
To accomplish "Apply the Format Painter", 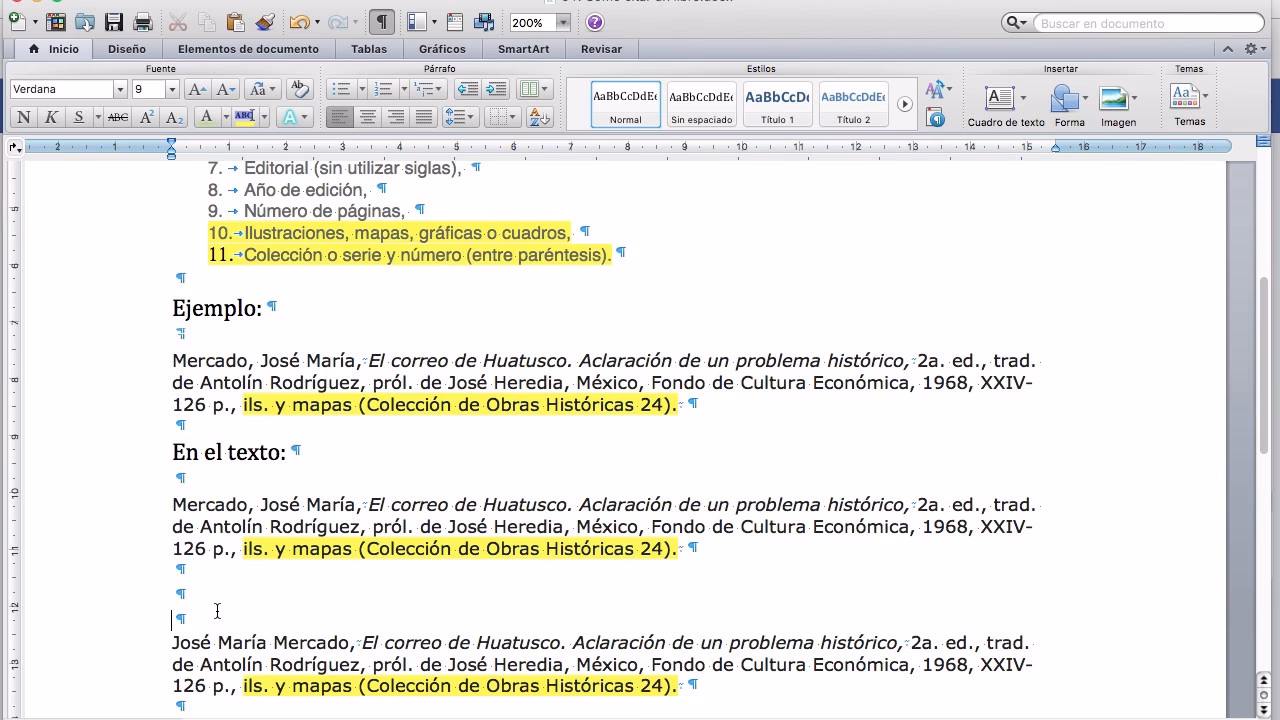I will point(264,22).
